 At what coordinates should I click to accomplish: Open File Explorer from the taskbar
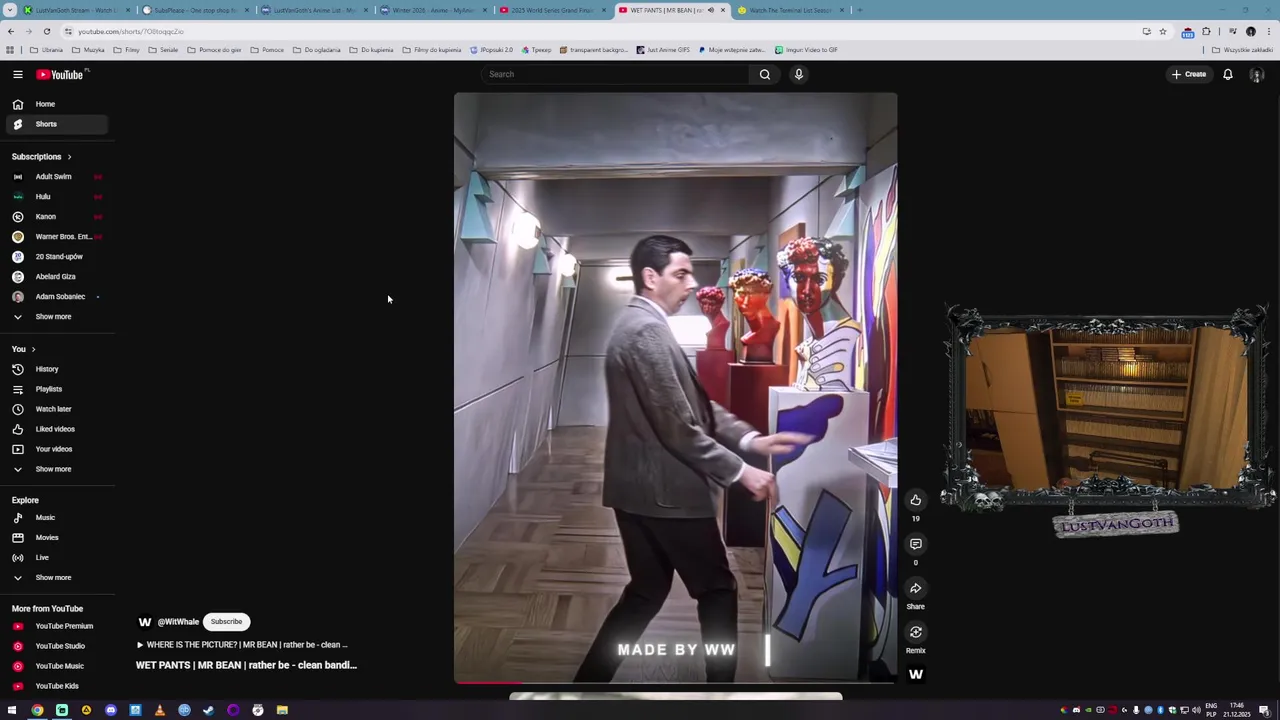(282, 710)
